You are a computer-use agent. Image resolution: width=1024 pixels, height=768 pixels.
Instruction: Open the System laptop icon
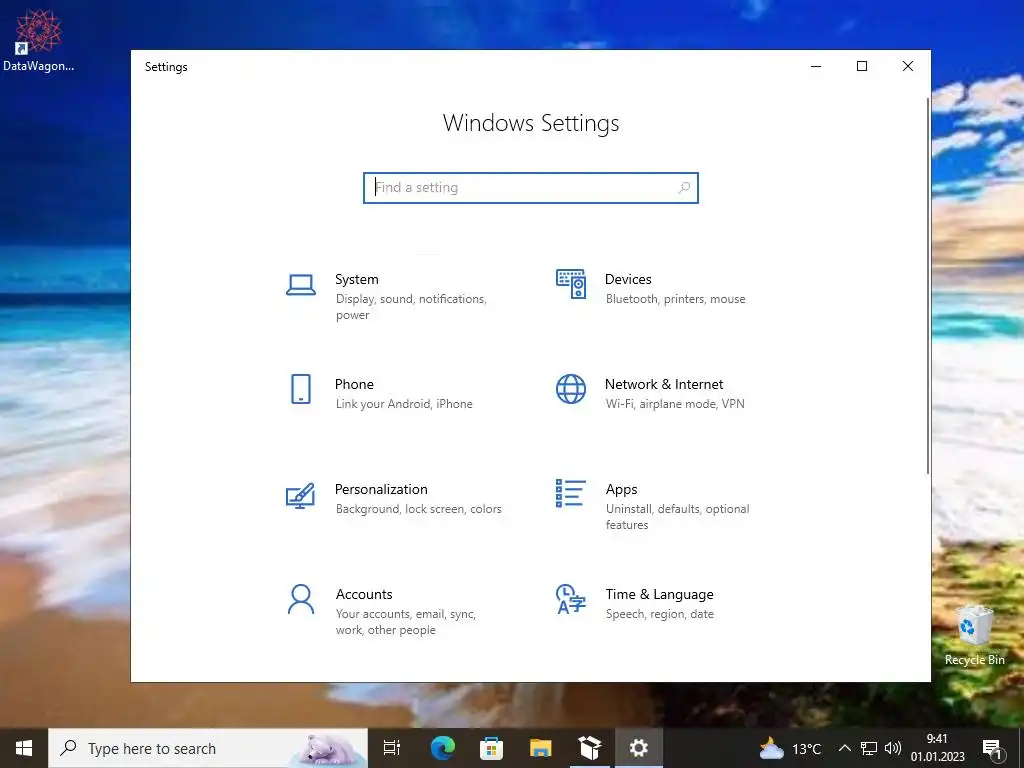300,285
